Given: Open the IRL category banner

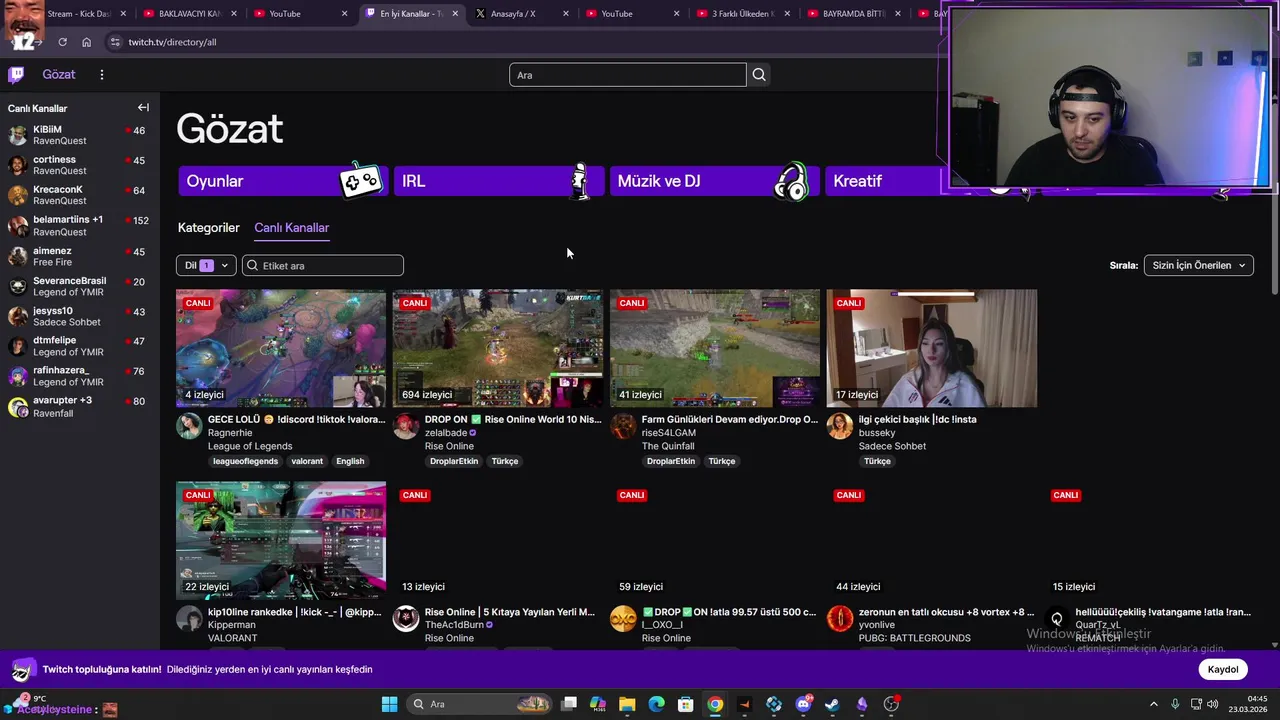Looking at the screenshot, I should point(499,181).
